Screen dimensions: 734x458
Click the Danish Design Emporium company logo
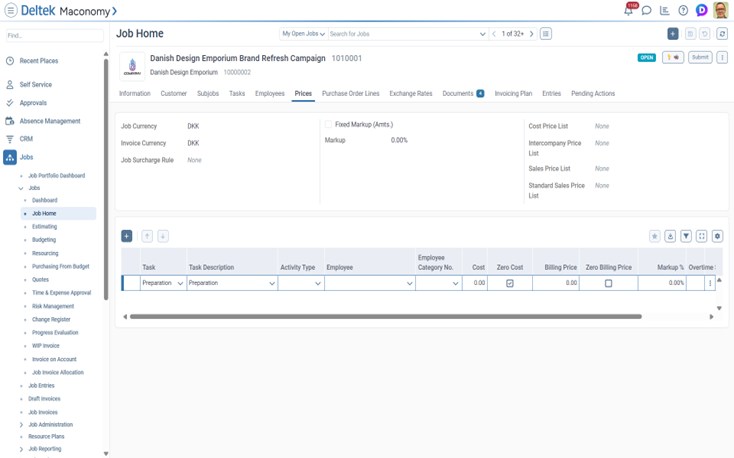(132, 66)
